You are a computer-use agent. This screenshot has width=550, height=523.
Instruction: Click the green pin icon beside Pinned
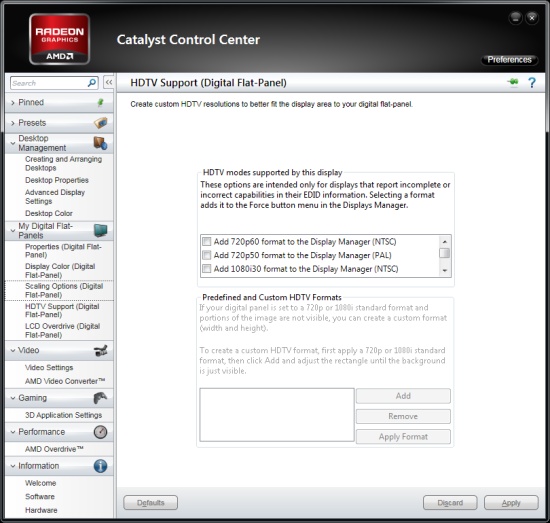point(100,102)
